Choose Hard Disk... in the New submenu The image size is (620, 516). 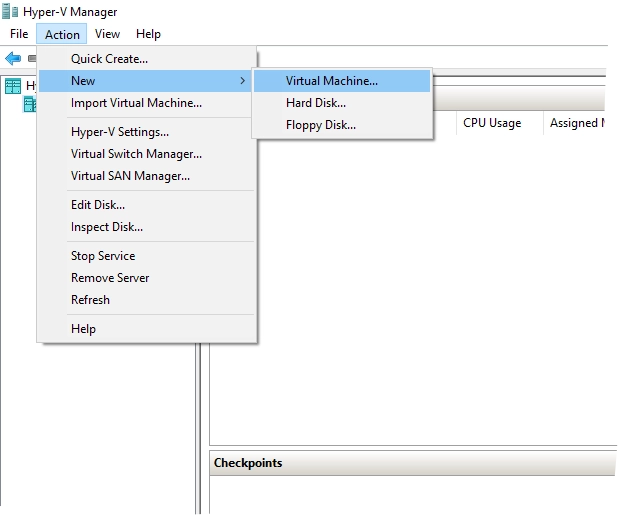[342, 103]
